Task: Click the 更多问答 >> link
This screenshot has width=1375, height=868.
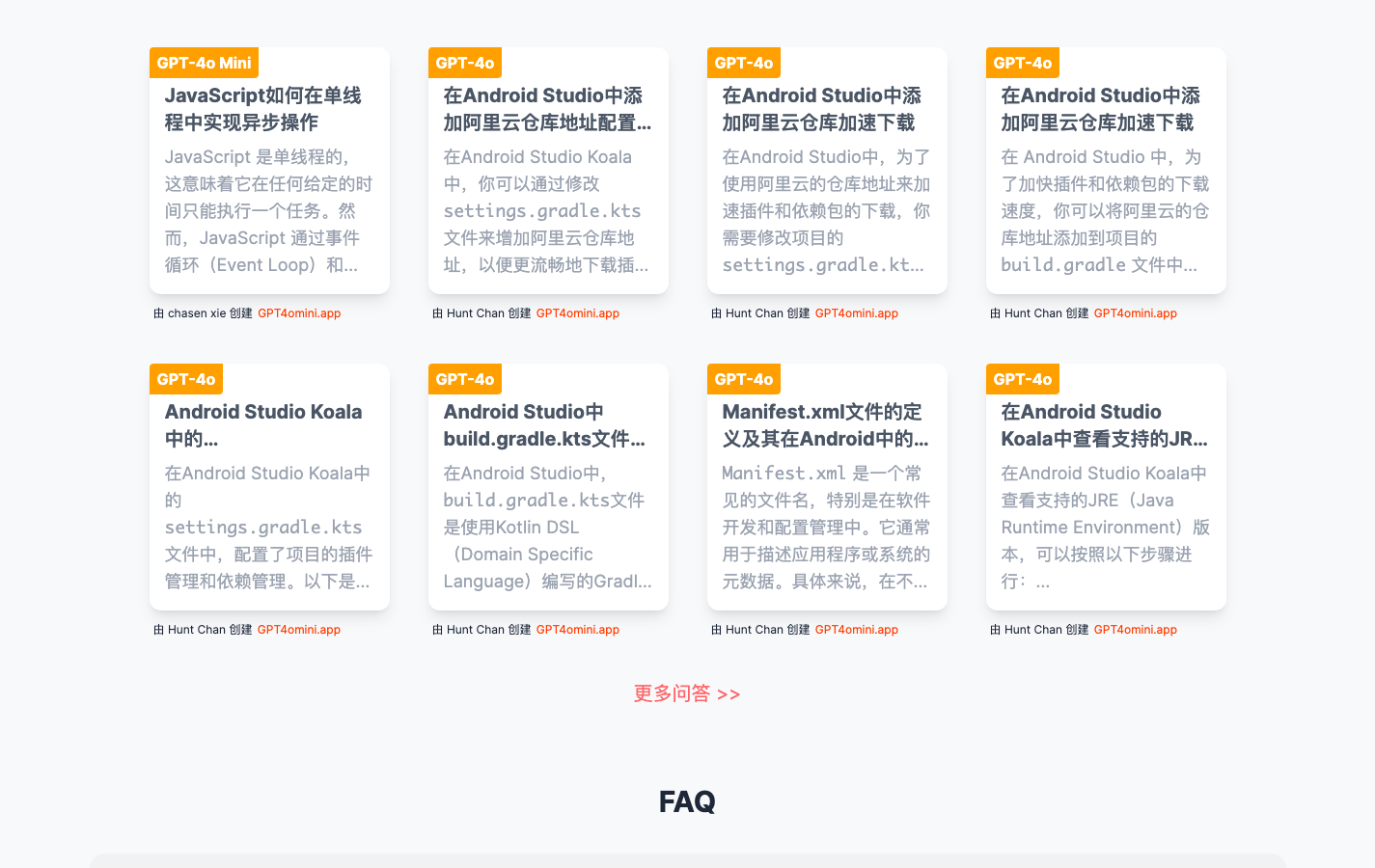Action: click(687, 693)
